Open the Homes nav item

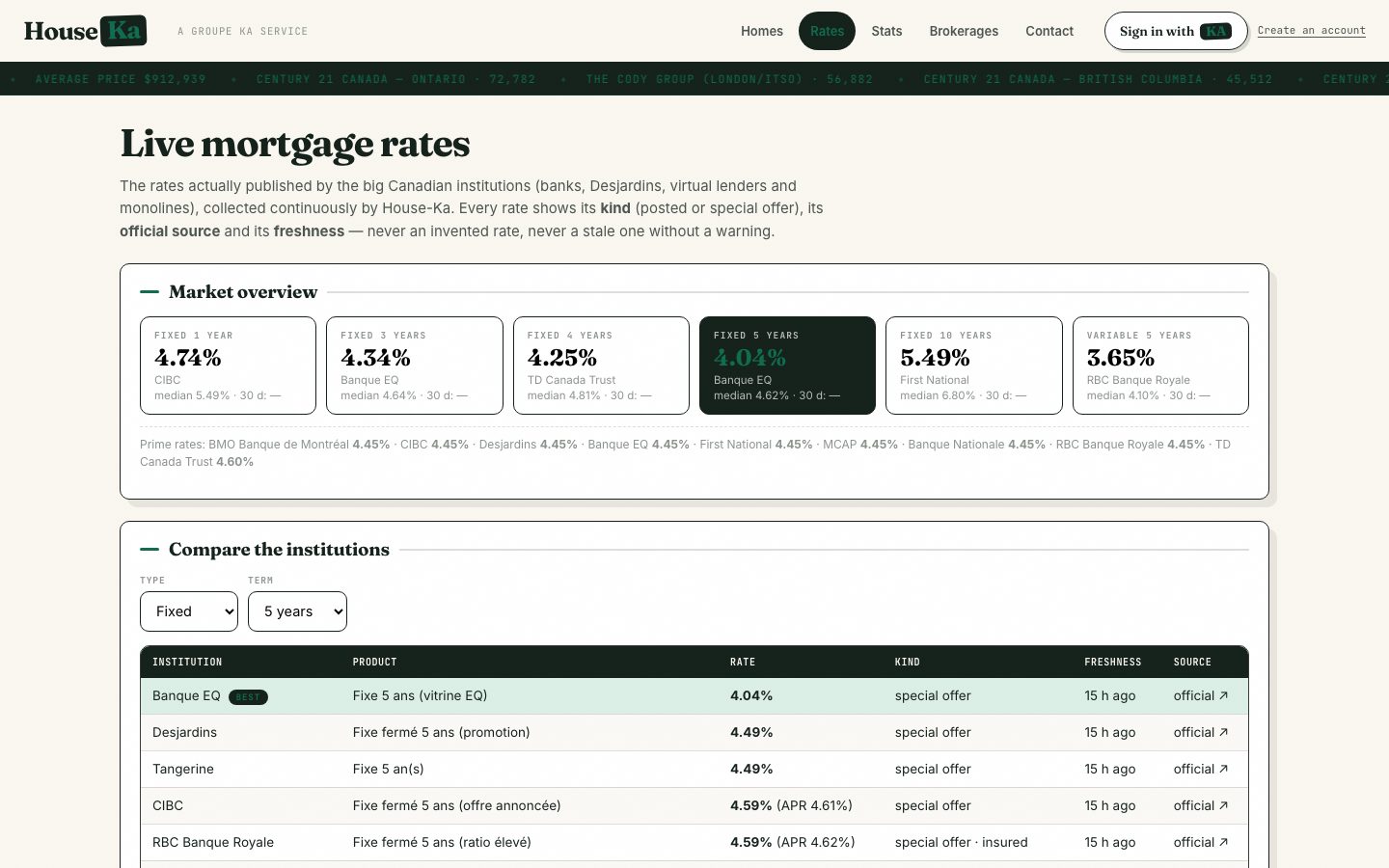pyautogui.click(x=762, y=31)
